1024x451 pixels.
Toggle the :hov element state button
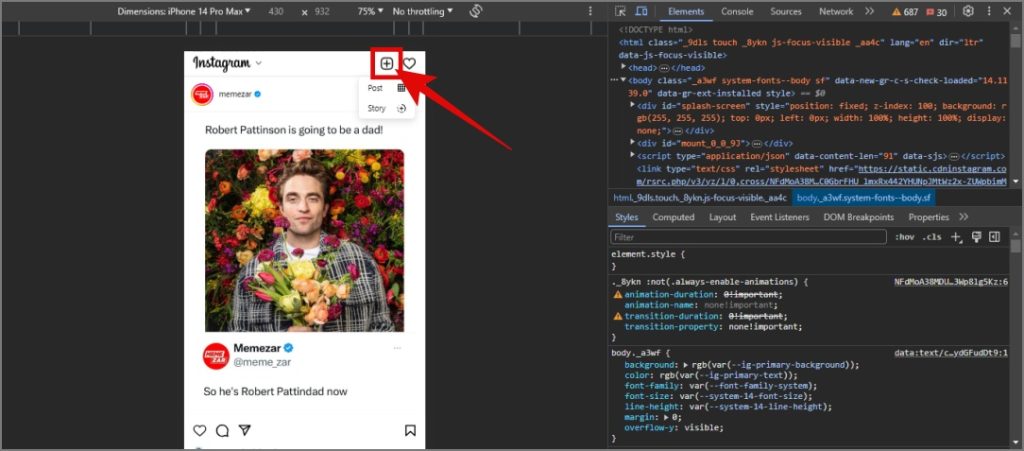[904, 237]
